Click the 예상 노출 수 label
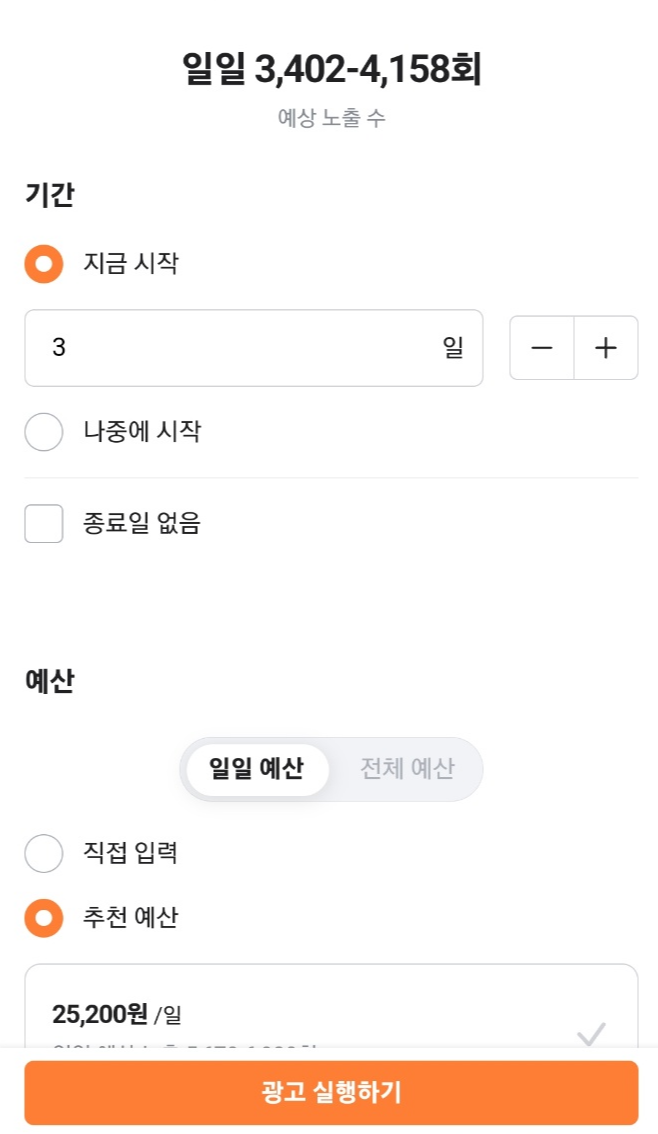Screen dimensions: 658x1134 [x=331, y=118]
